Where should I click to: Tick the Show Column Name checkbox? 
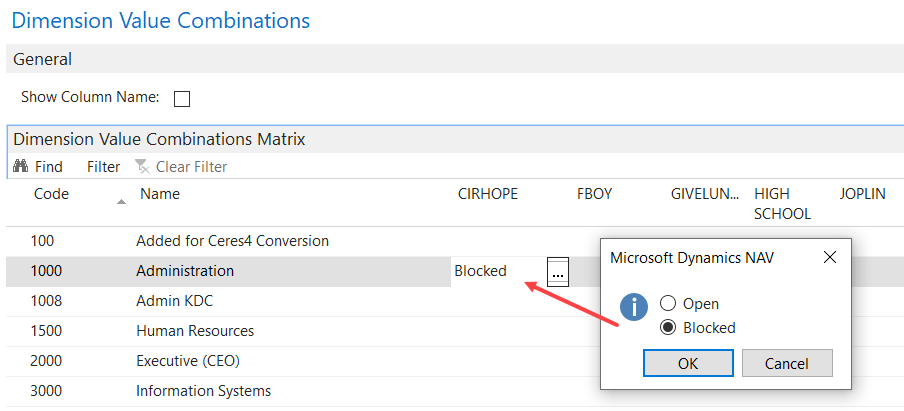point(182,98)
